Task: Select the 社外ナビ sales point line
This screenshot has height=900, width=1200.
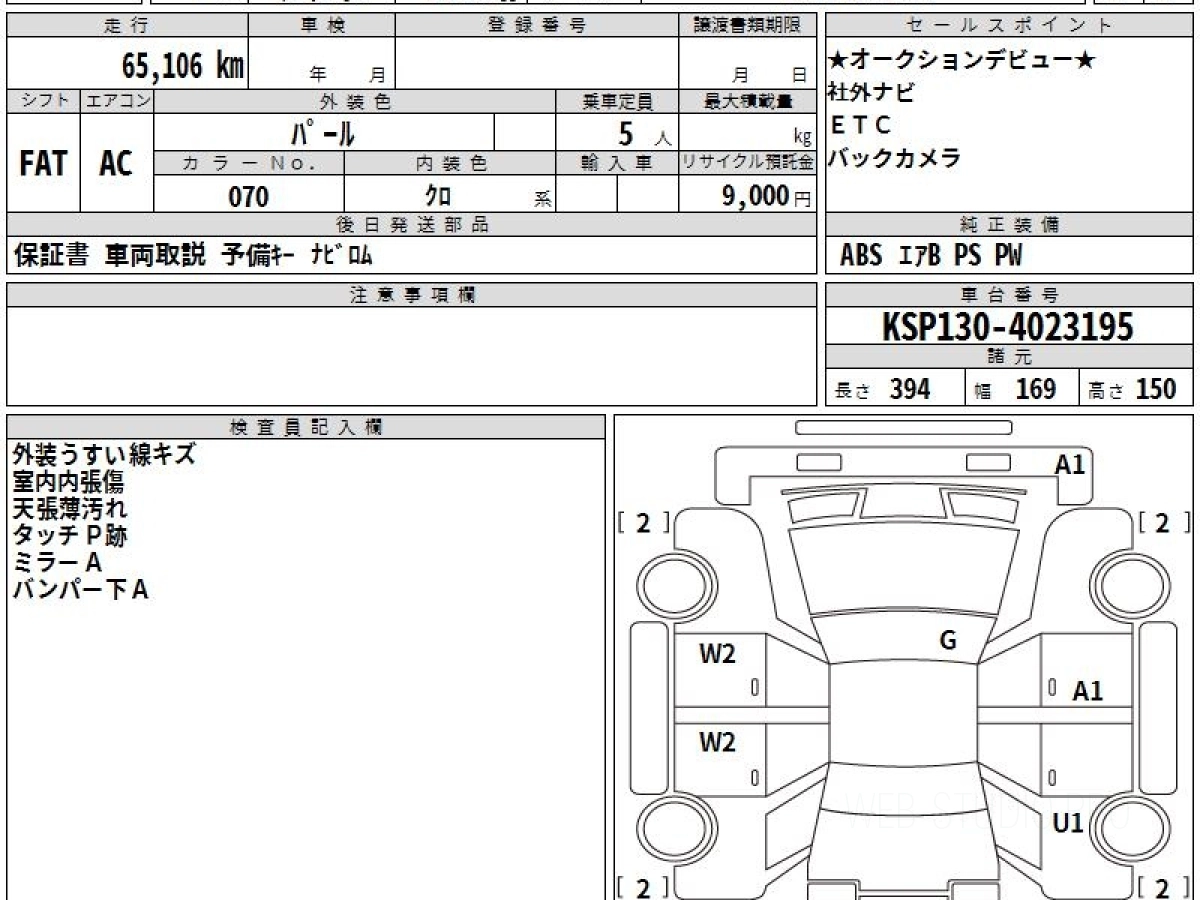Action: pyautogui.click(x=871, y=93)
